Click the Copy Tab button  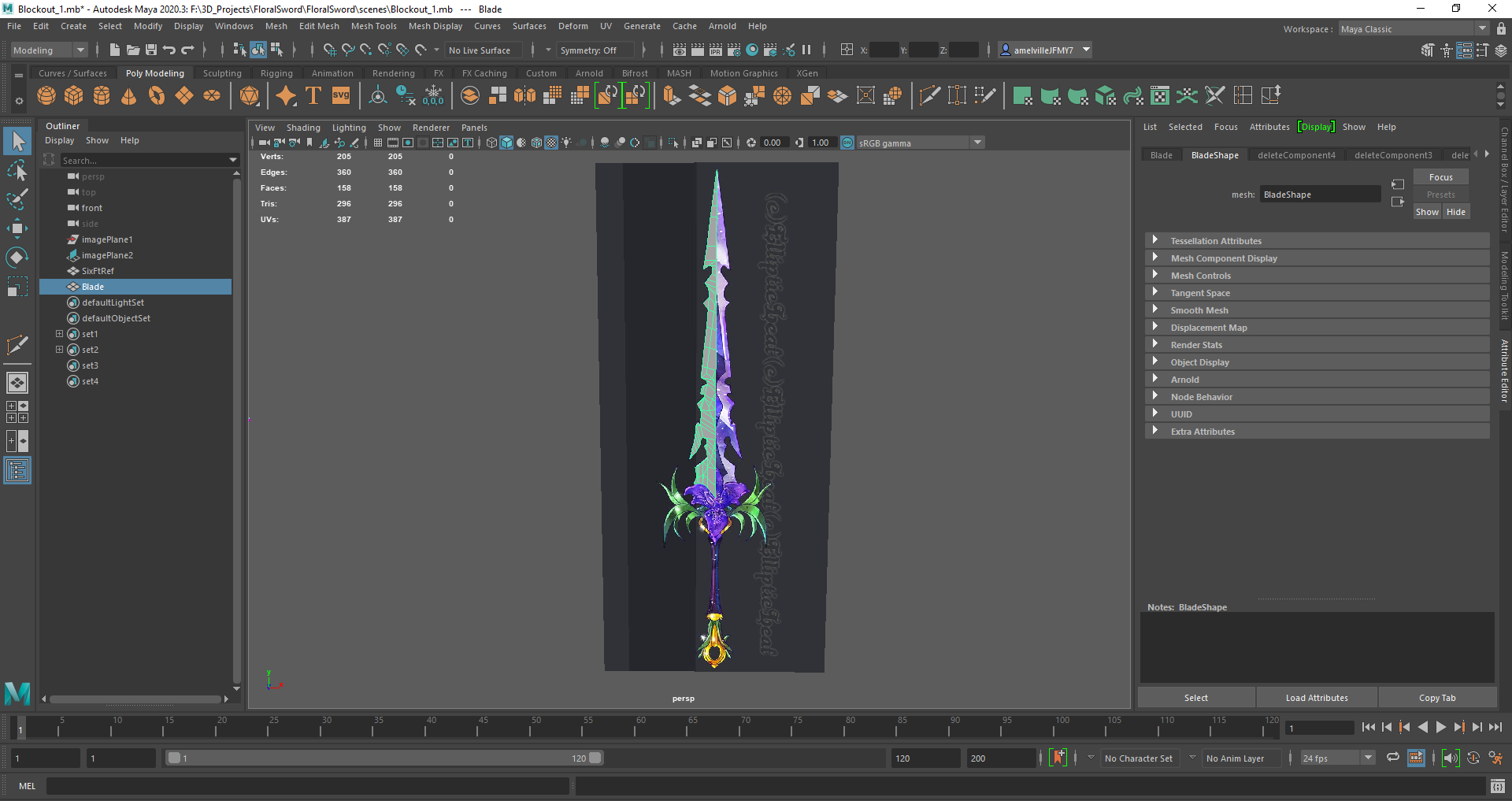tap(1437, 698)
